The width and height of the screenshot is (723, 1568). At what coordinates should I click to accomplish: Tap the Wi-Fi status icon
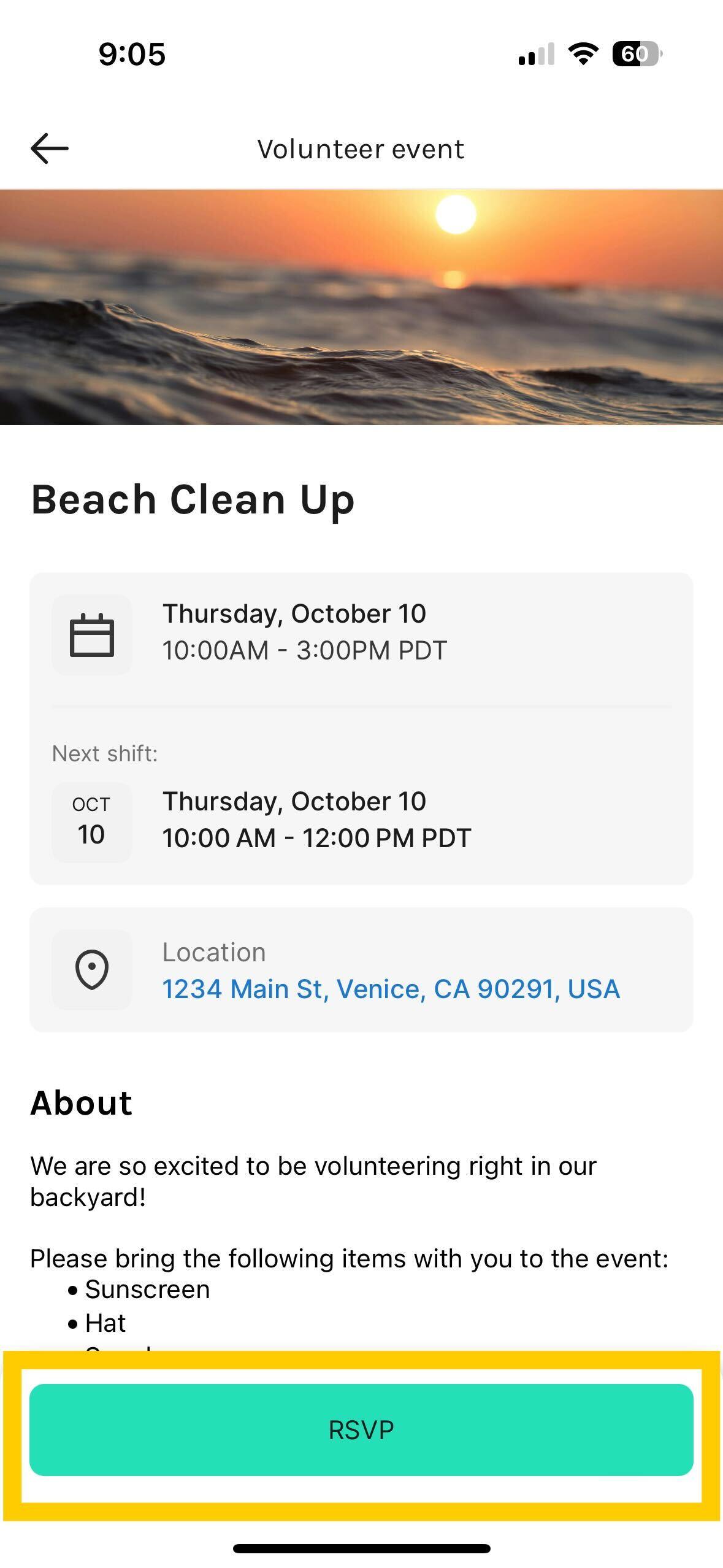[583, 54]
